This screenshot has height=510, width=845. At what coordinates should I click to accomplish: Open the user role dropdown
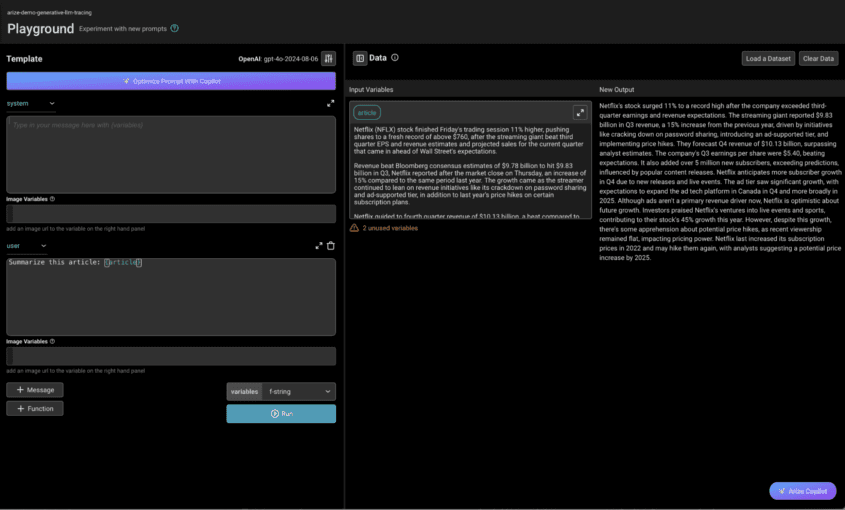tap(26, 246)
